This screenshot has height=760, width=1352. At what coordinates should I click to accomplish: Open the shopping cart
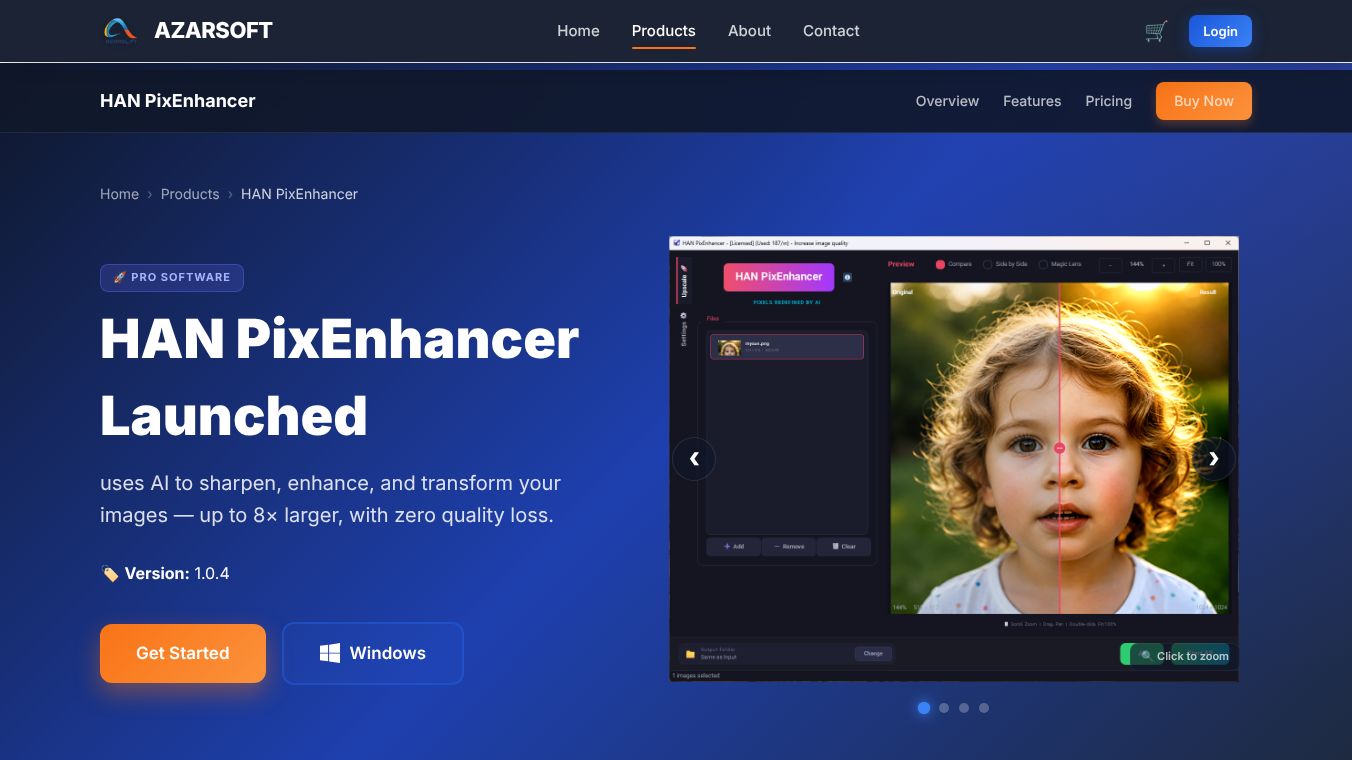(x=1156, y=31)
